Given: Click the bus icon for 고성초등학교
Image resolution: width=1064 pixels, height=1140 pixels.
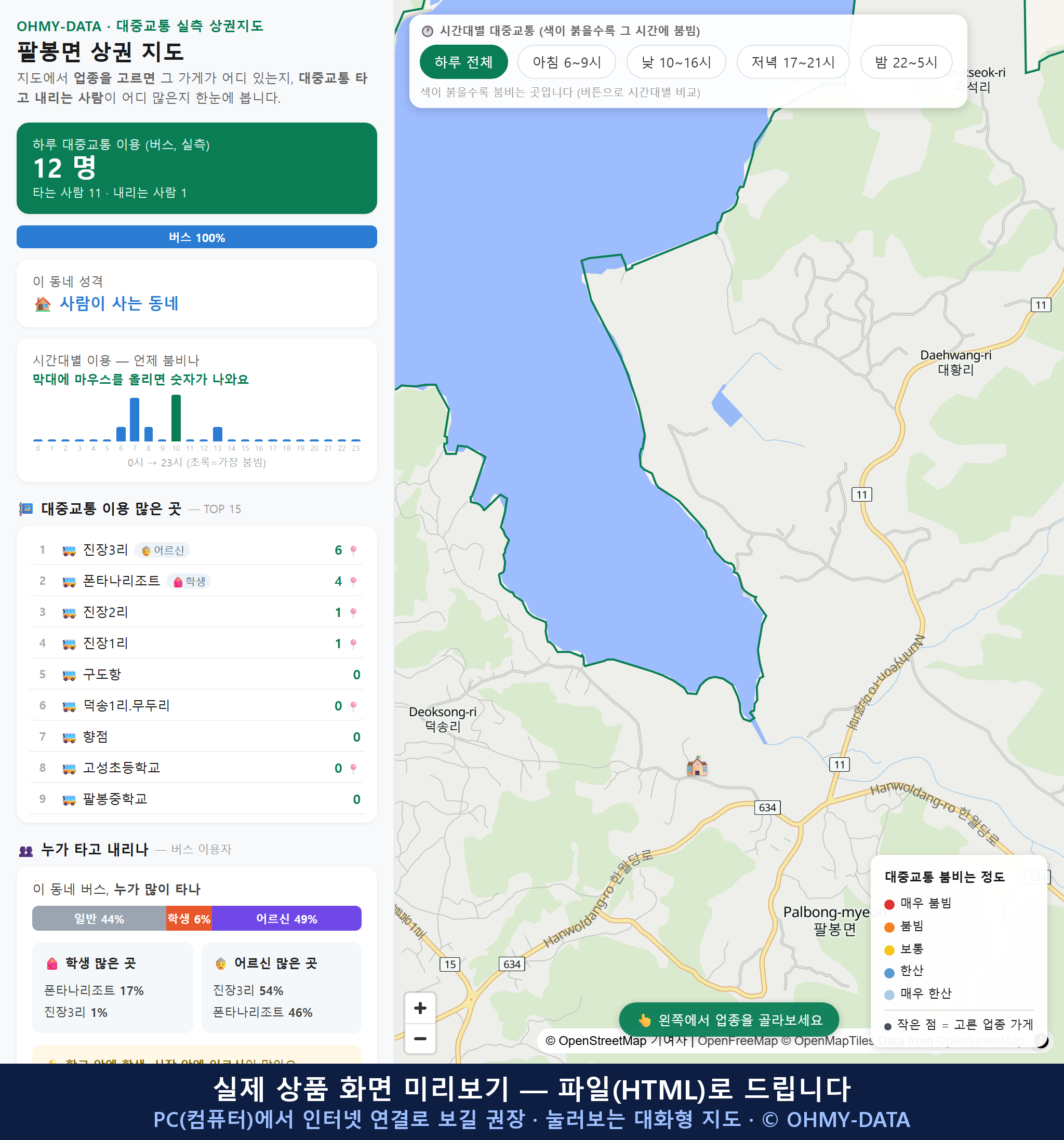Looking at the screenshot, I should point(69,769).
